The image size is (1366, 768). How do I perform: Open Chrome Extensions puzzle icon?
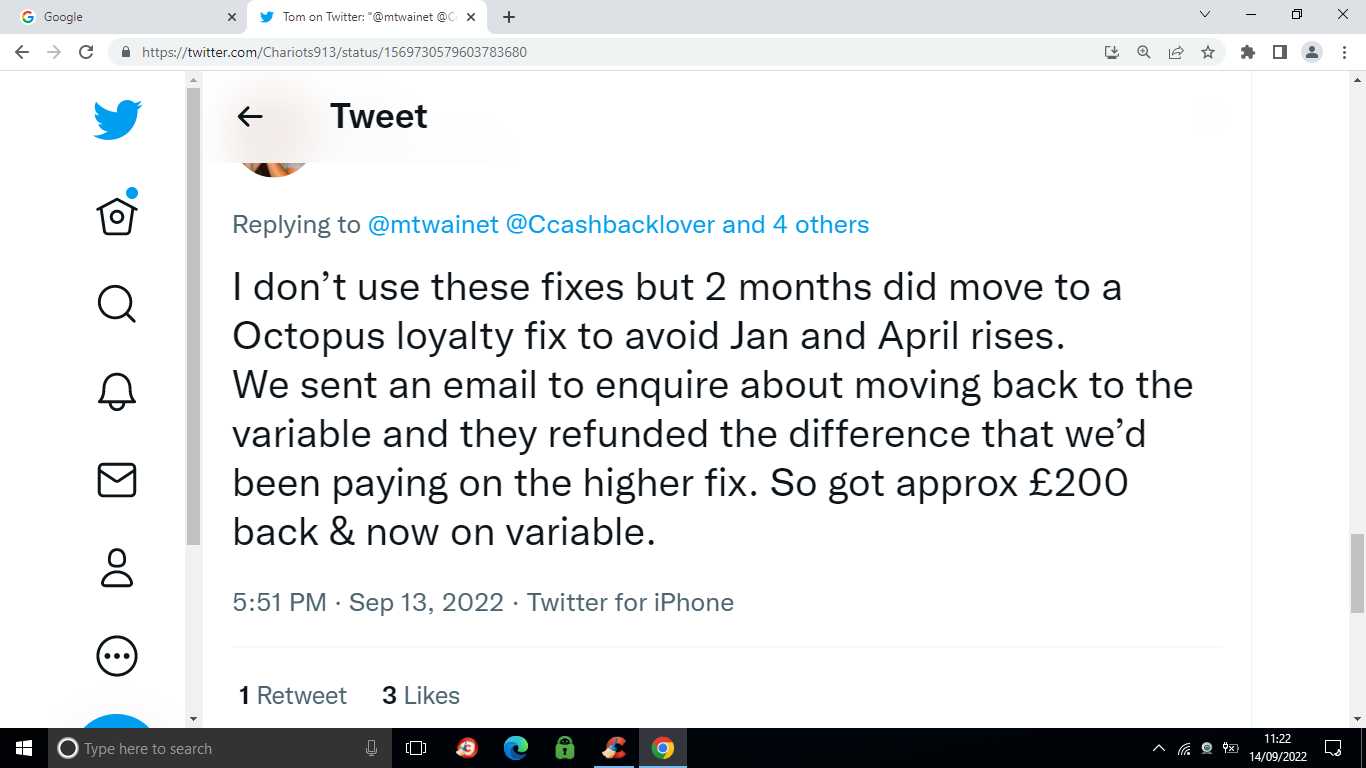coord(1247,52)
